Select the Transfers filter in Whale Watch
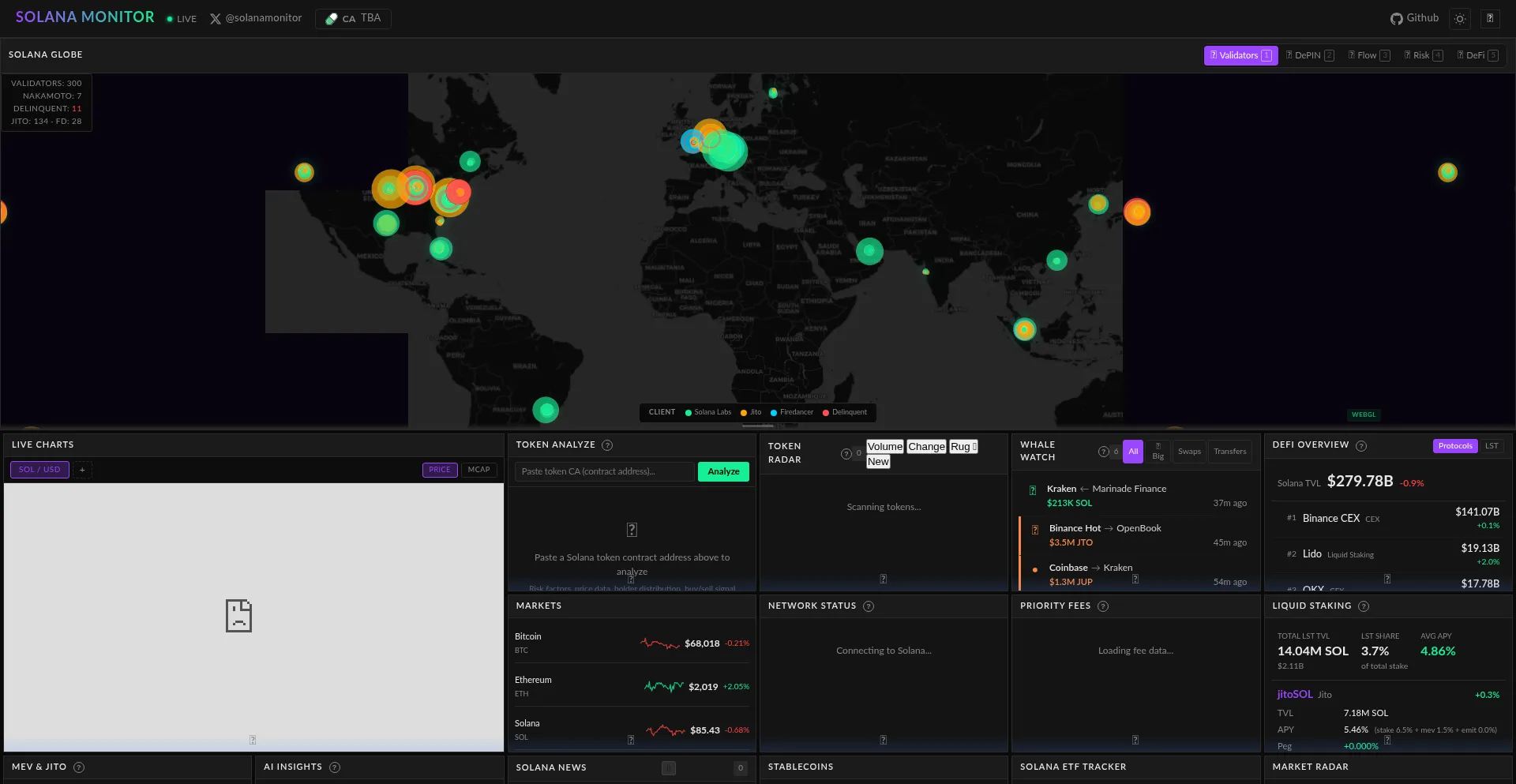 (x=1230, y=452)
